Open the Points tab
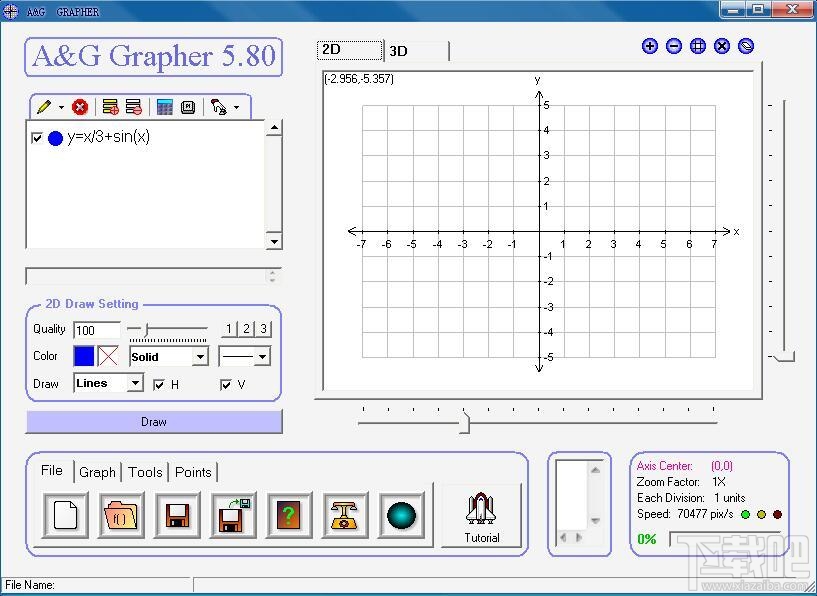Screen dimensions: 817x596 point(193,473)
